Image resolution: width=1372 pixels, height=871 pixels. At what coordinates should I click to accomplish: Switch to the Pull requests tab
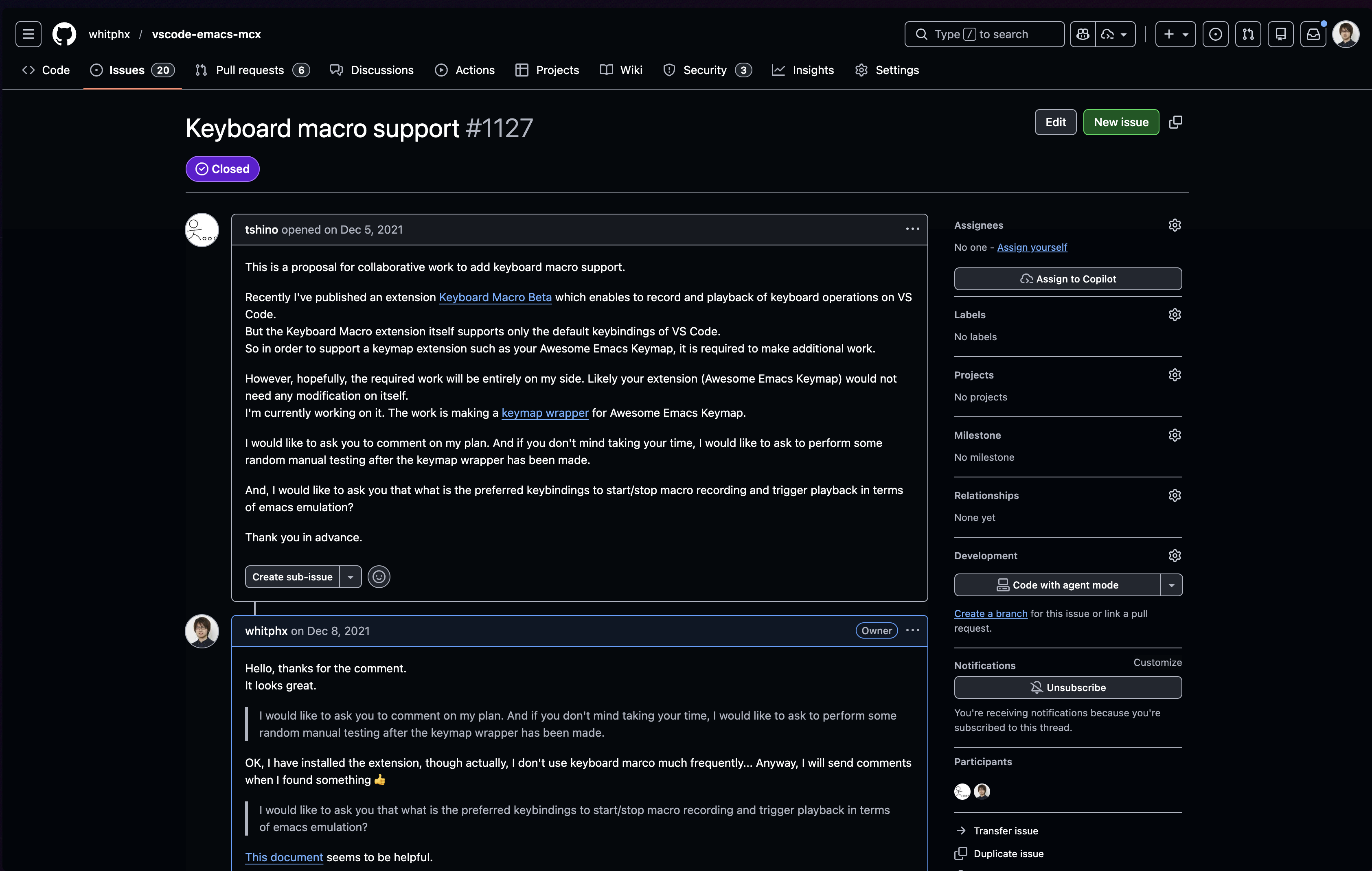click(252, 70)
